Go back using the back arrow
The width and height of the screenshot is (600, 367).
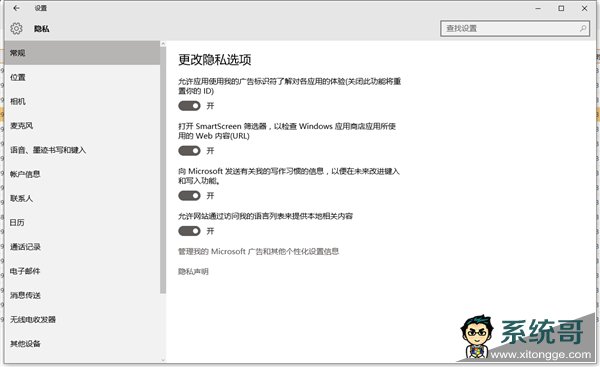coord(16,8)
